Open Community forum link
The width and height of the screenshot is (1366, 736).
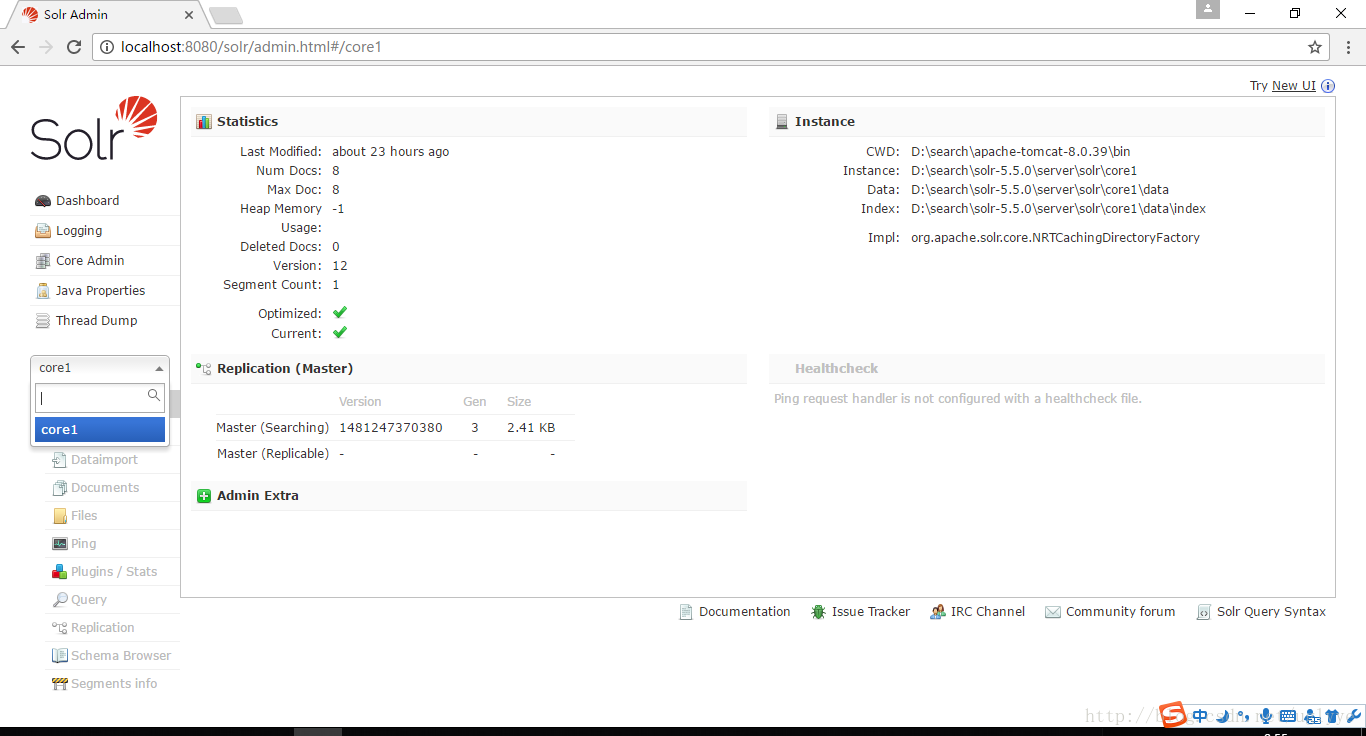point(1110,612)
